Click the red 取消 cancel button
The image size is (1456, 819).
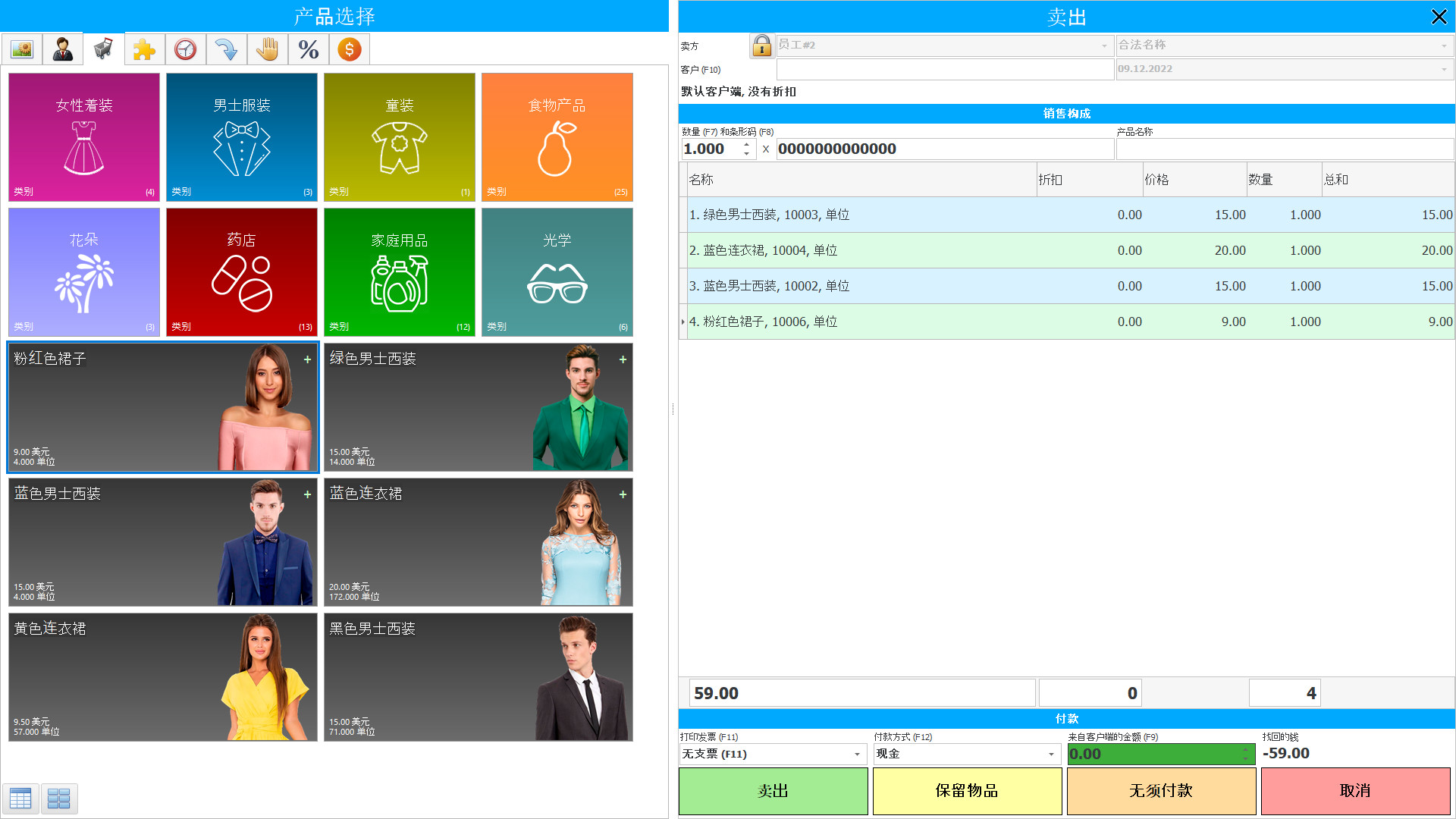1355,791
